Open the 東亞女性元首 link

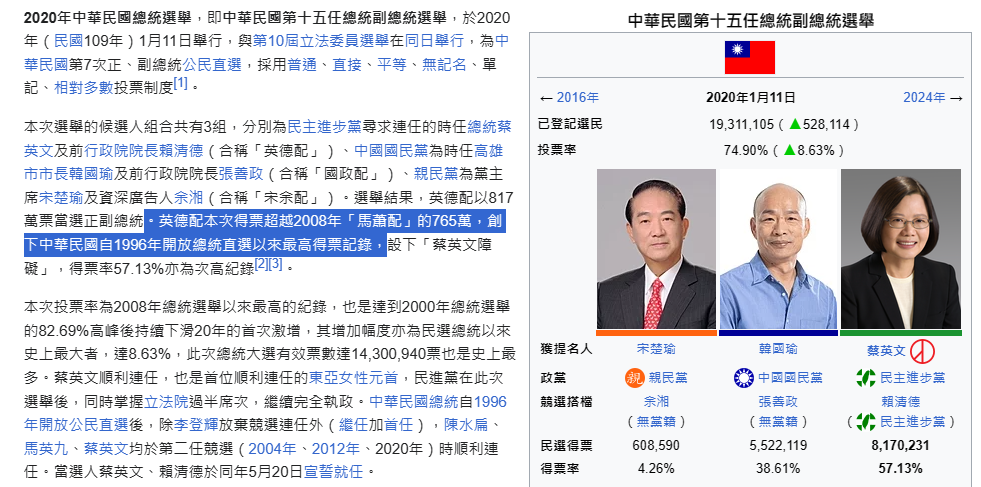(353, 377)
